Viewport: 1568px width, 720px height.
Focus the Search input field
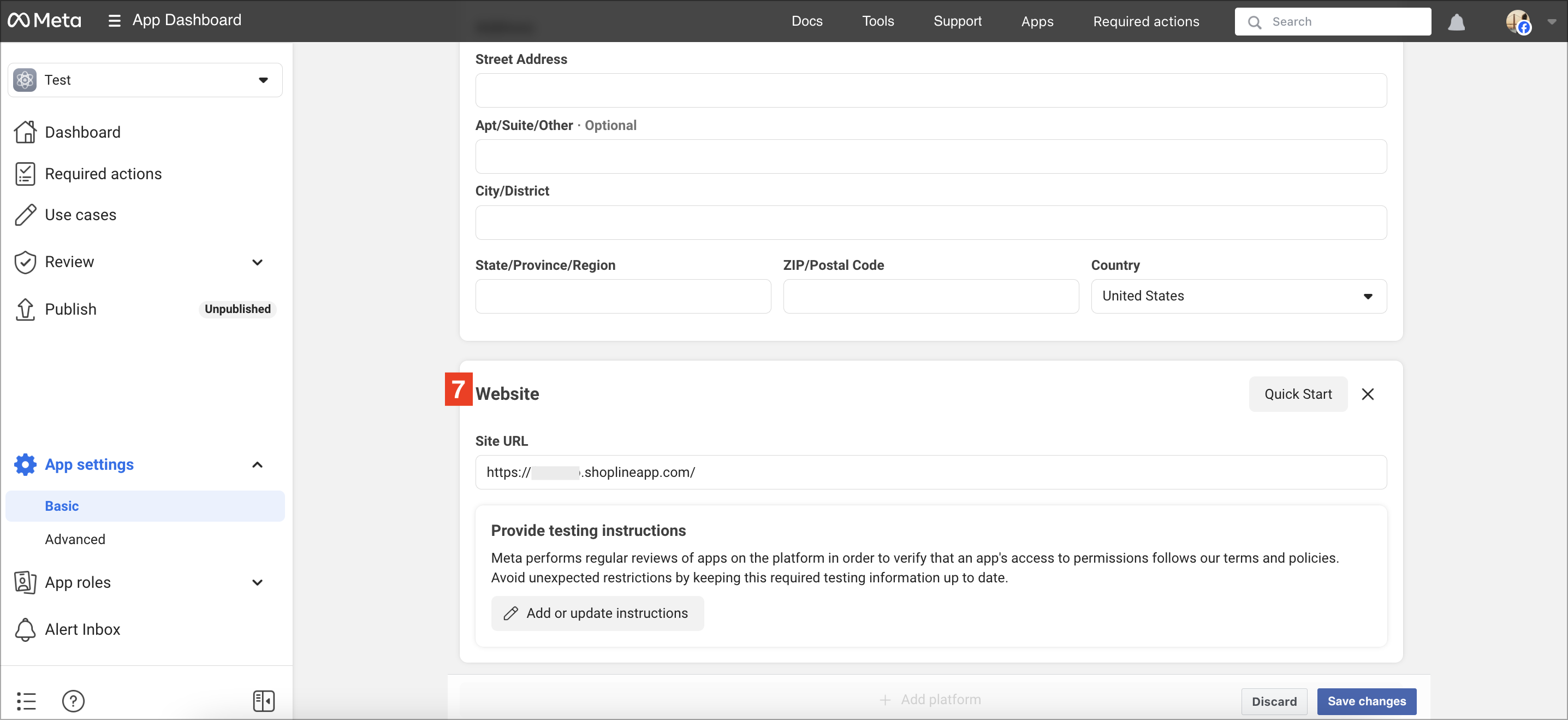click(1333, 22)
